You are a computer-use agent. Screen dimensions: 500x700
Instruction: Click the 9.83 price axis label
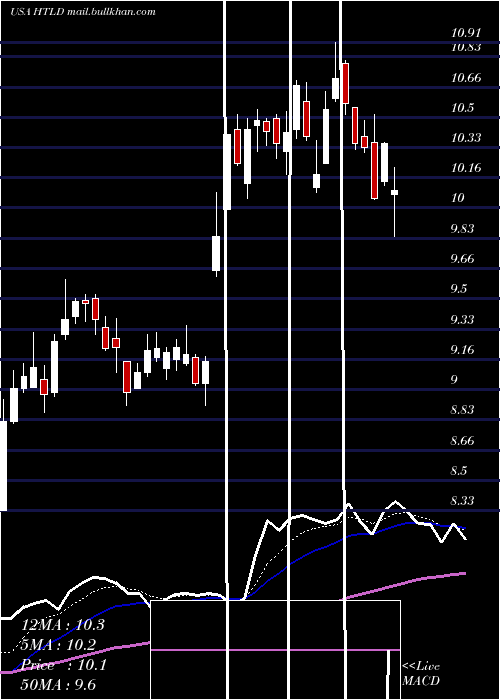tap(462, 229)
